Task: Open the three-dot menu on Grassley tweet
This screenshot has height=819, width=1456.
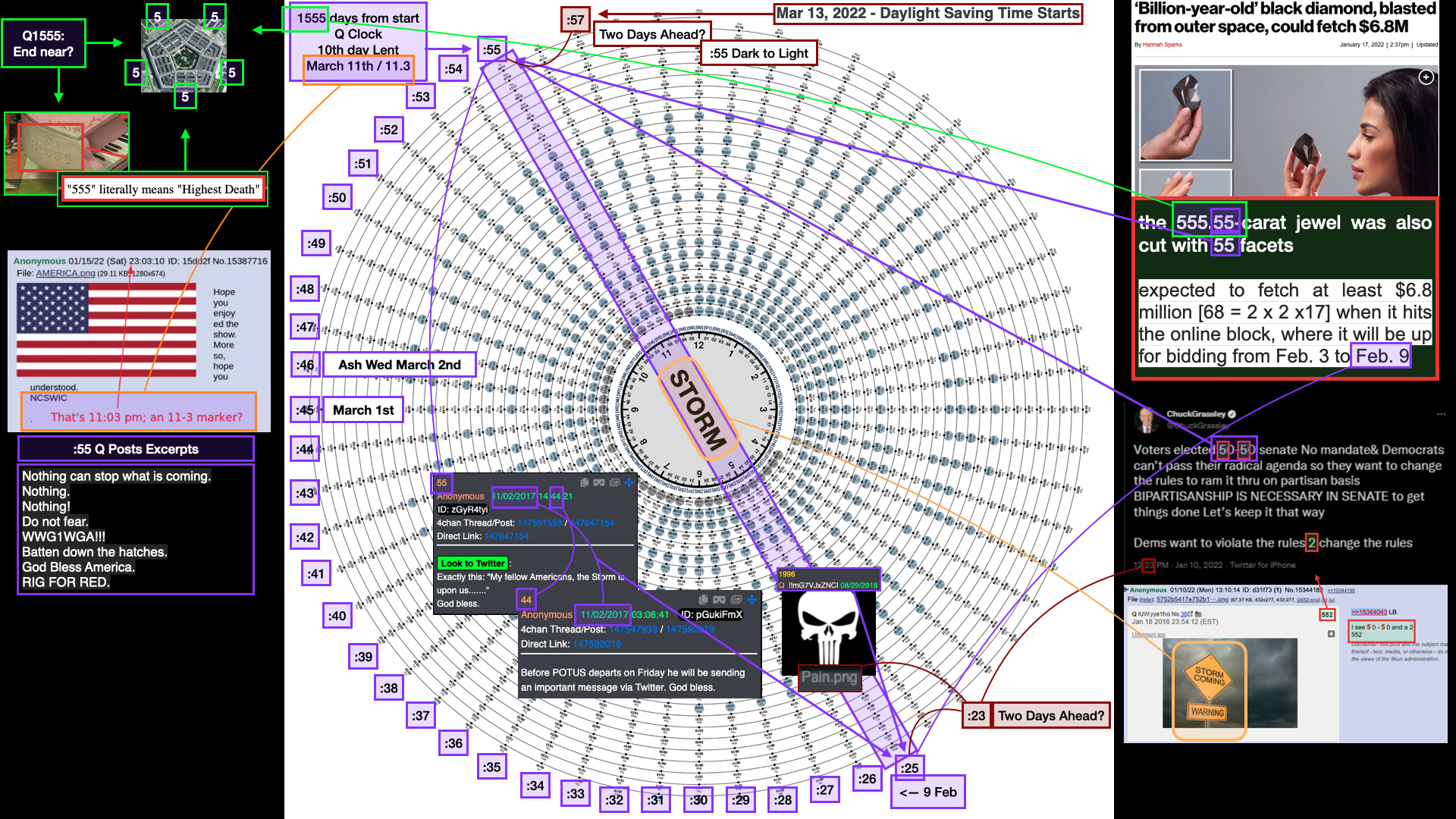Action: click(1441, 414)
